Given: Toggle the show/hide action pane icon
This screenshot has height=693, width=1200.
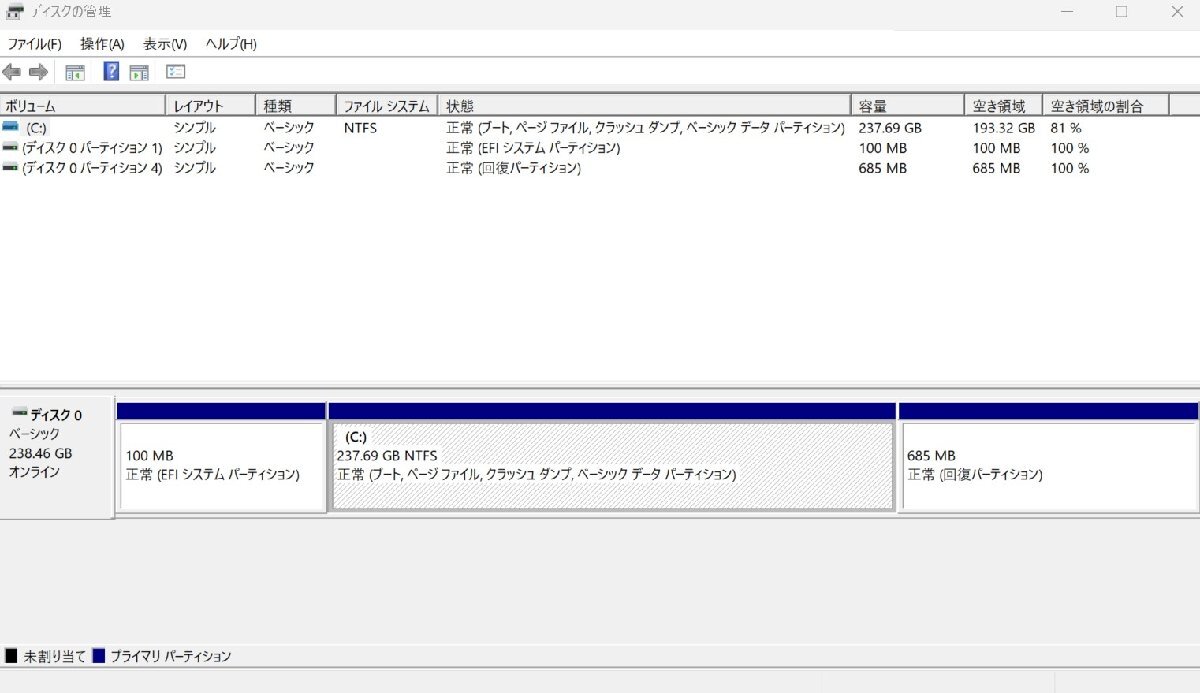Looking at the screenshot, I should [x=139, y=72].
